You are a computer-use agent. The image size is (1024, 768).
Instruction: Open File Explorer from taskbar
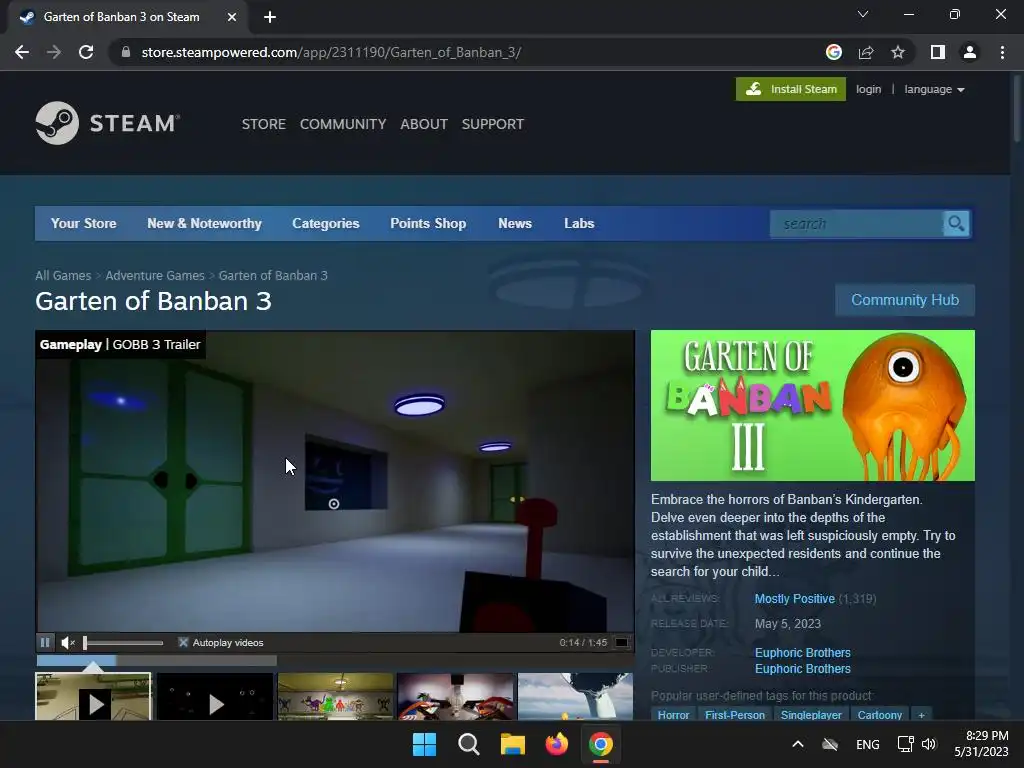click(x=513, y=744)
